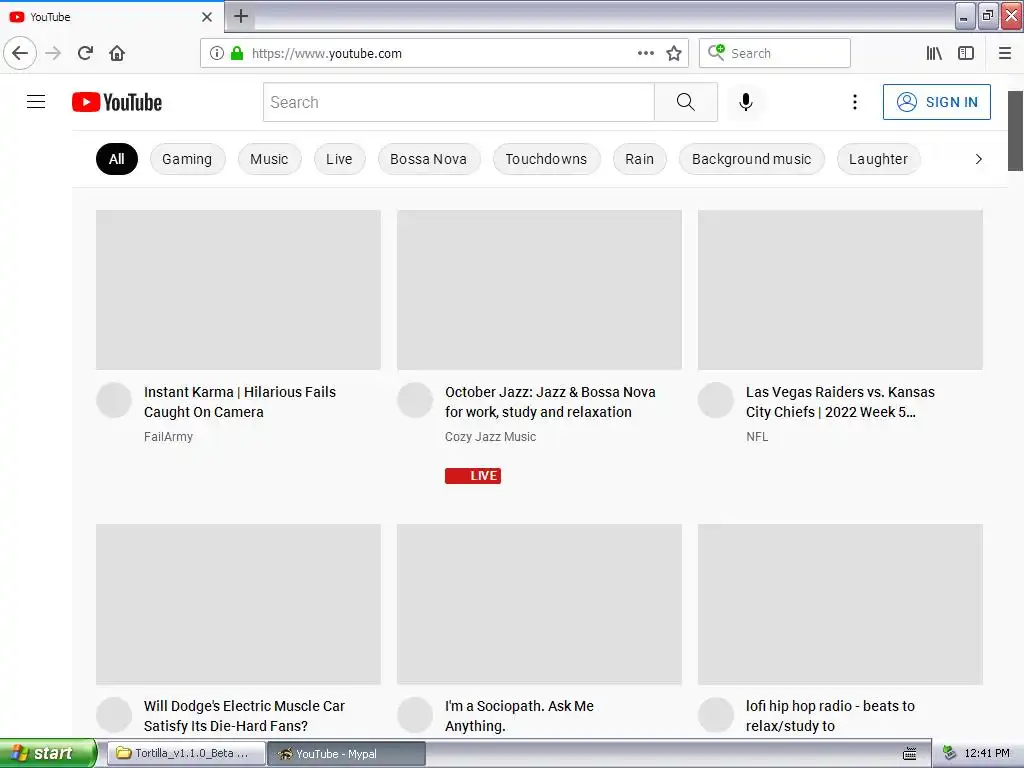Open lofi hip hop radio thumbnail

tap(840, 604)
